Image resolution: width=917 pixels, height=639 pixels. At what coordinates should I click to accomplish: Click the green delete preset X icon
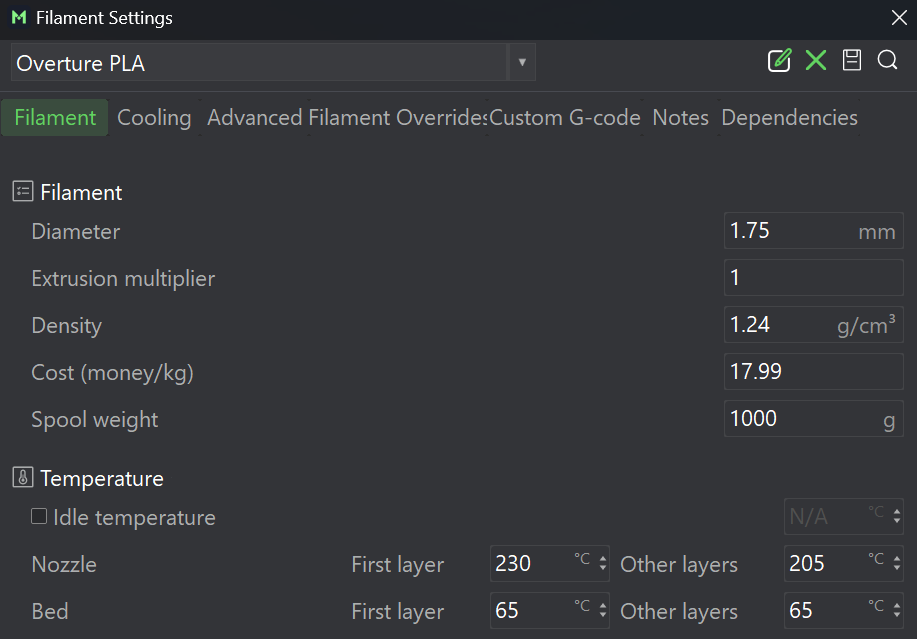[816, 60]
